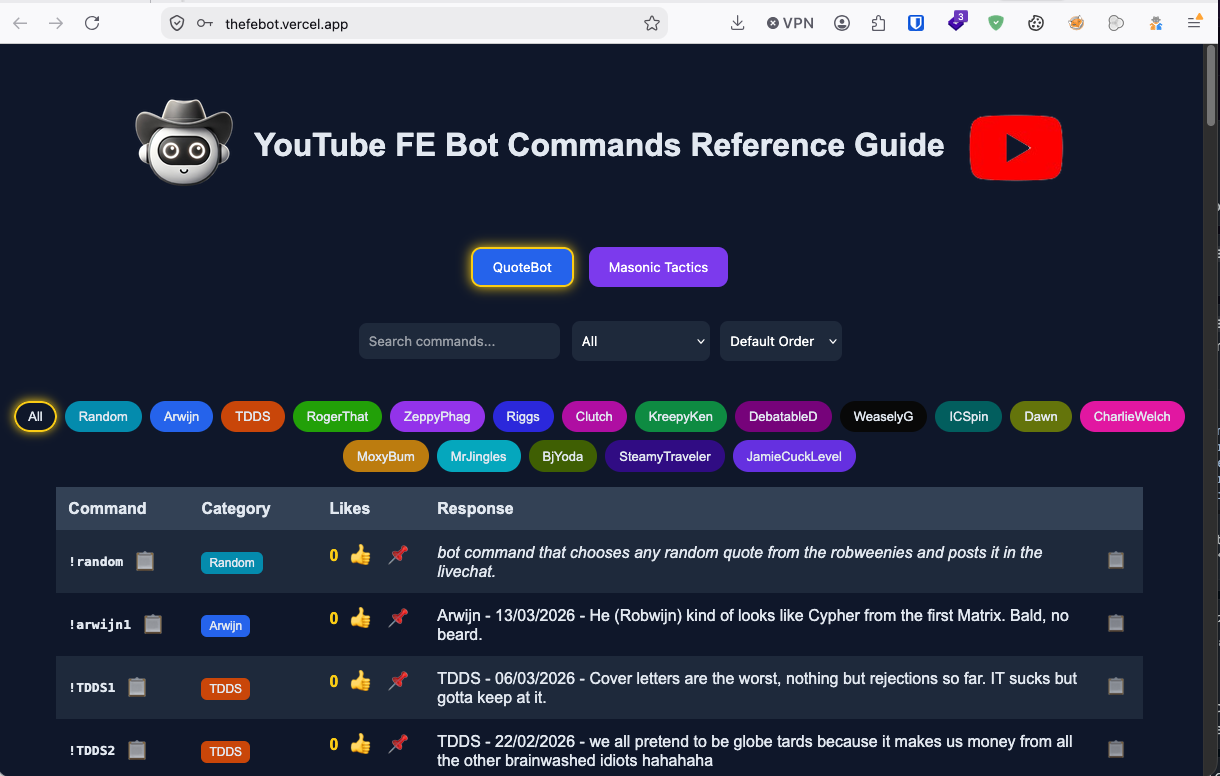Select the All filter pill
The width and height of the screenshot is (1220, 776).
point(35,416)
